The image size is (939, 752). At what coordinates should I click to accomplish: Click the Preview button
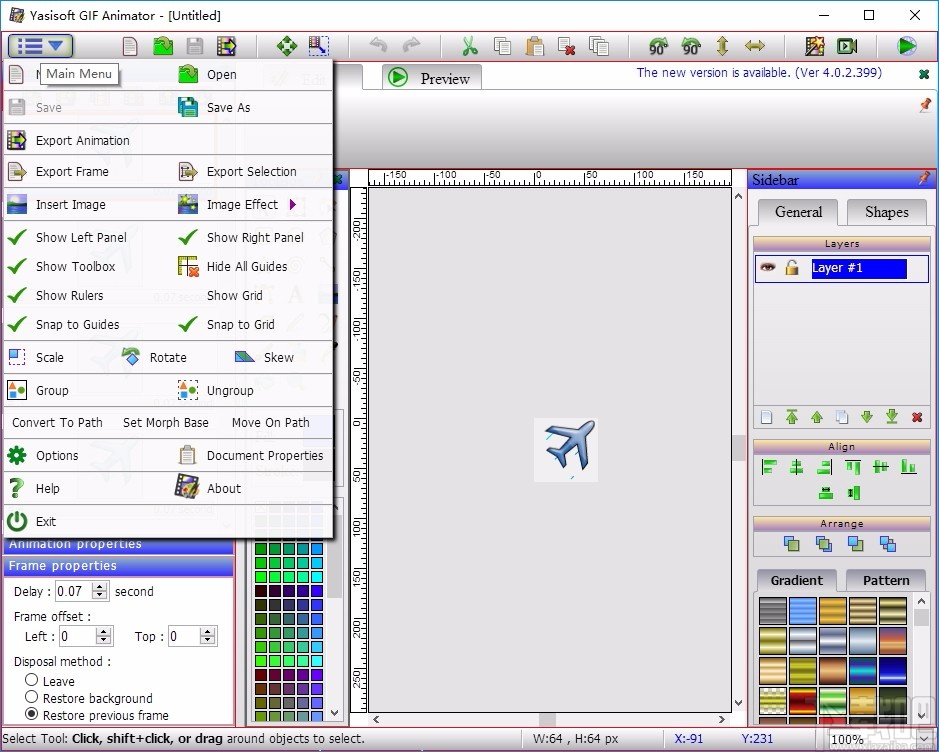coord(431,77)
